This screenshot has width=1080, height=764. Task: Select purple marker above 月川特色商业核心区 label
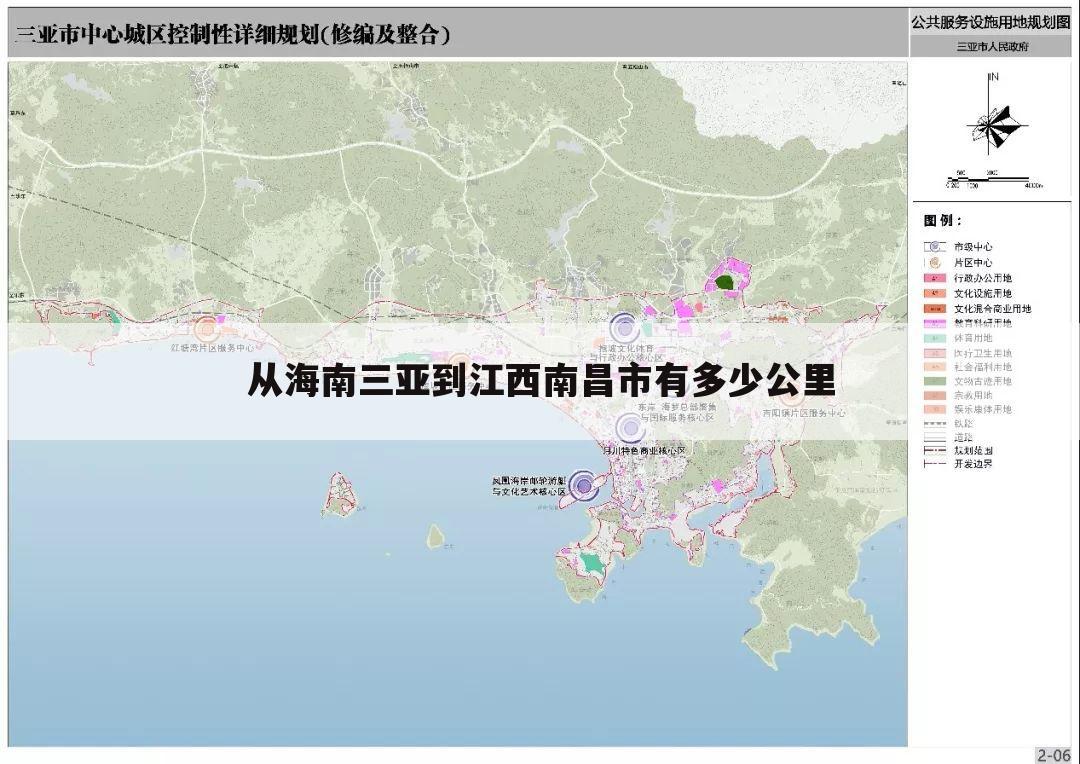630,428
